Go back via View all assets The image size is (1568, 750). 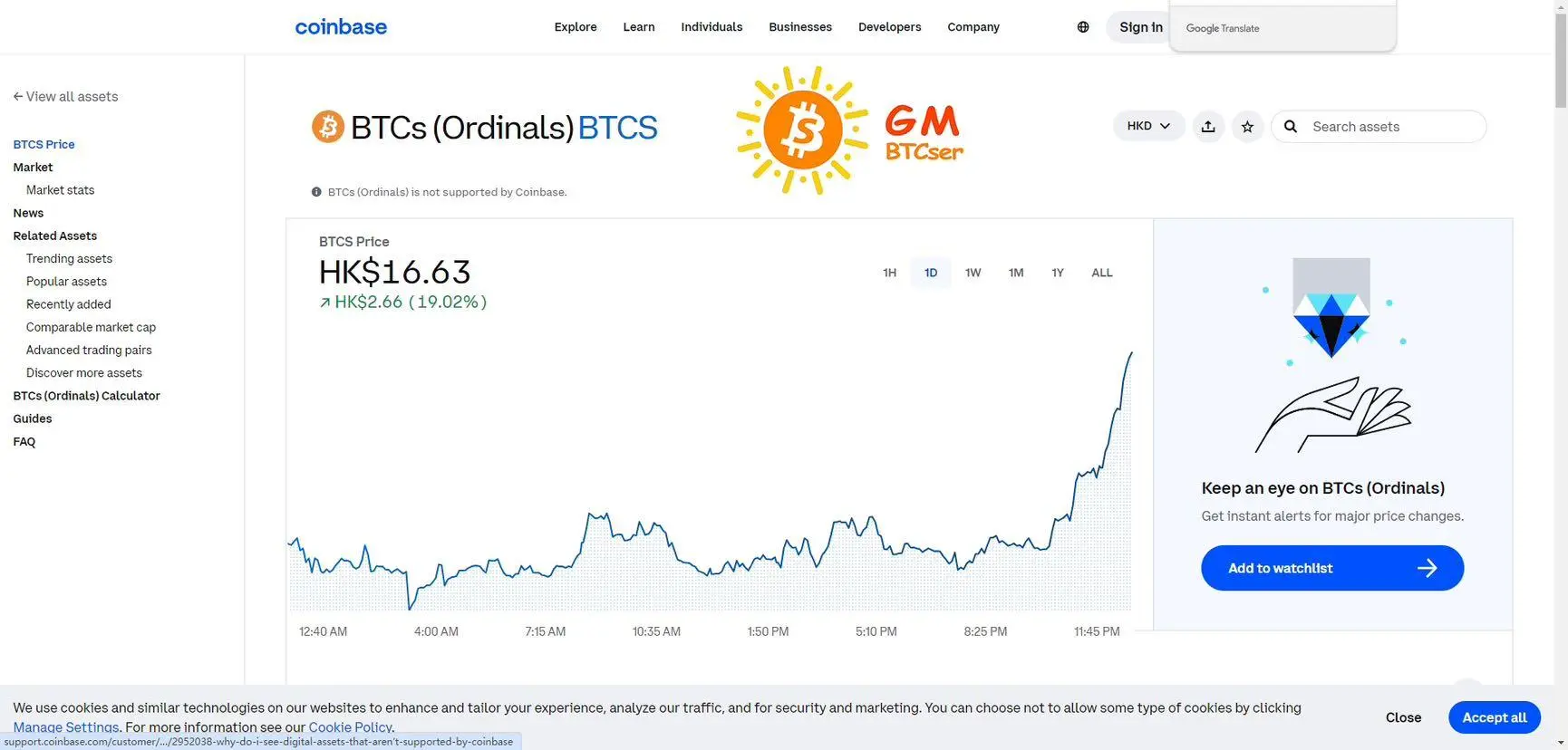point(65,97)
